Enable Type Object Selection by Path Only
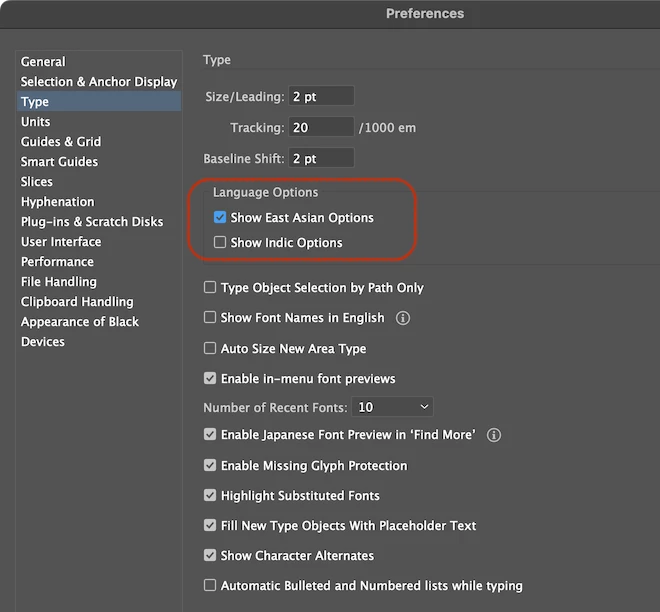Screen dimensions: 660x612 pos(210,288)
